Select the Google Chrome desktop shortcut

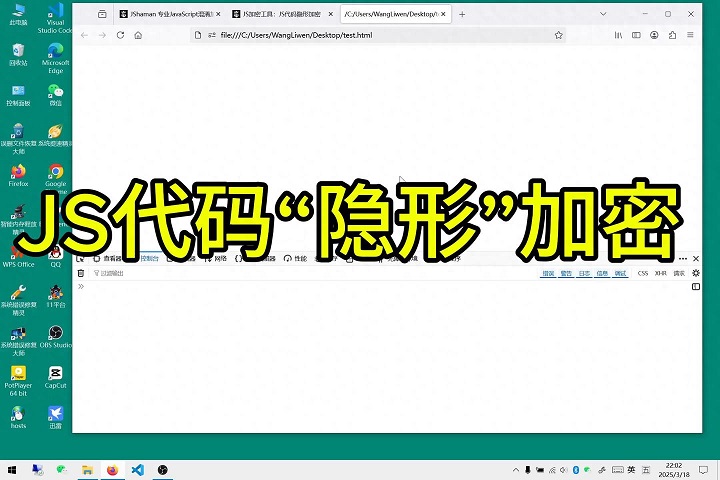pos(56,179)
